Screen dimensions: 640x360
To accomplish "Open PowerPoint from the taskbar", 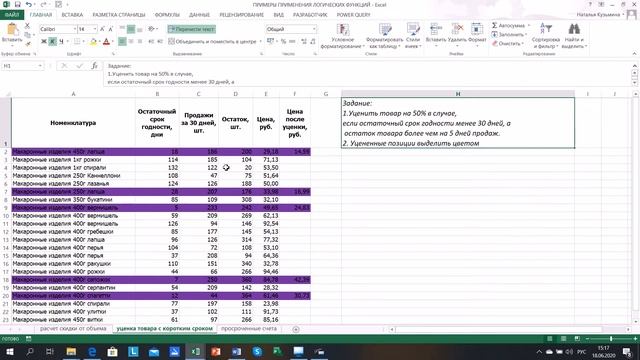I will 216,351.
